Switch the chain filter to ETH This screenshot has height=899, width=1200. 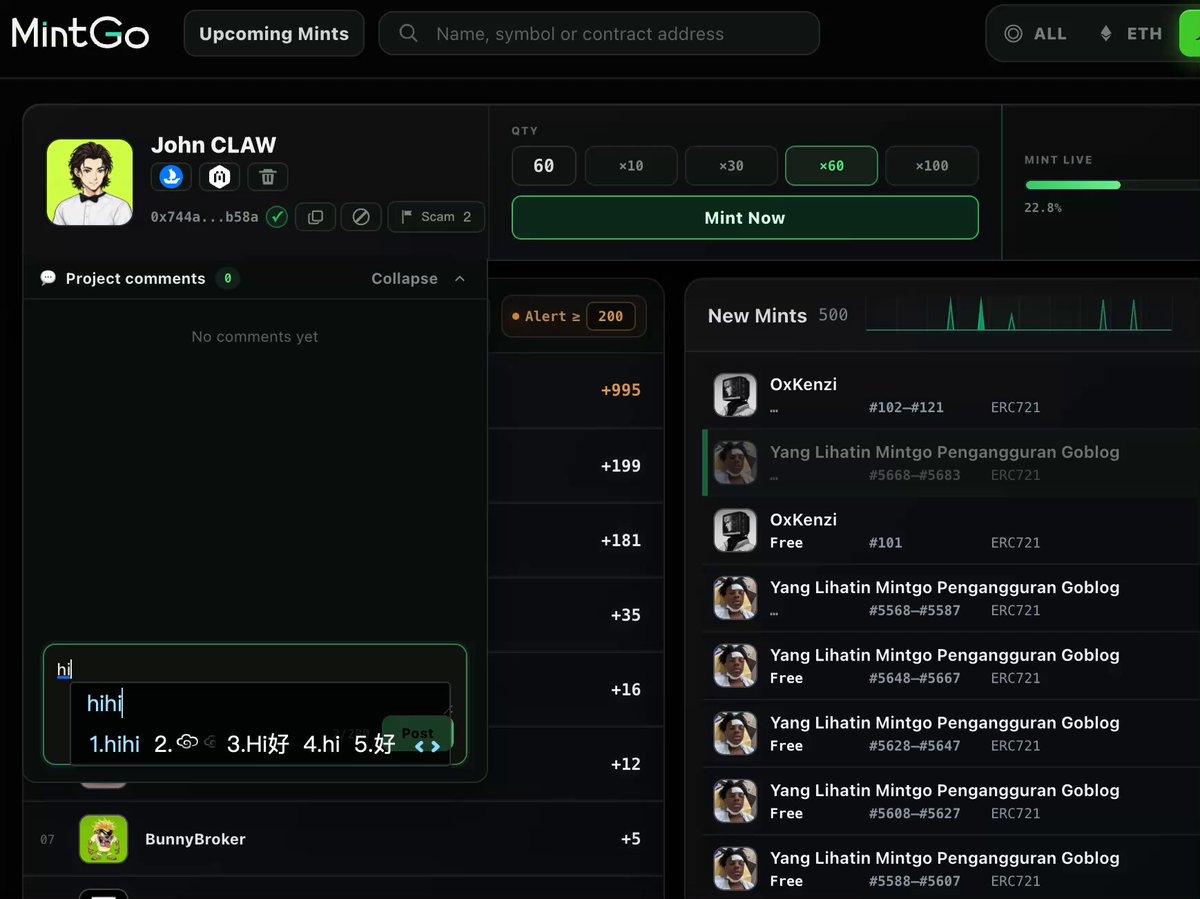click(x=1131, y=33)
